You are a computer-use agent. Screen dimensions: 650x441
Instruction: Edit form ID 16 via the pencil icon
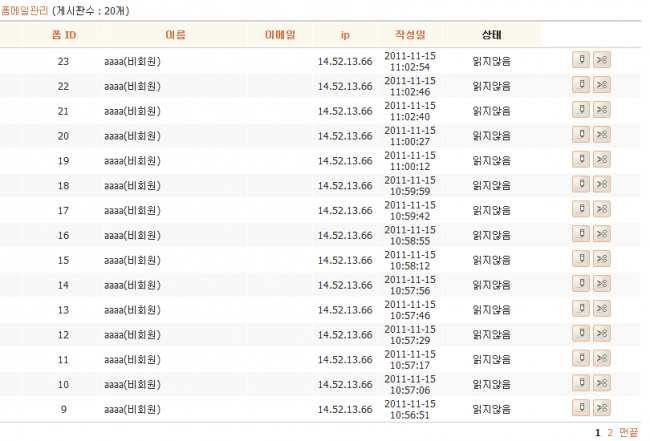pos(581,234)
